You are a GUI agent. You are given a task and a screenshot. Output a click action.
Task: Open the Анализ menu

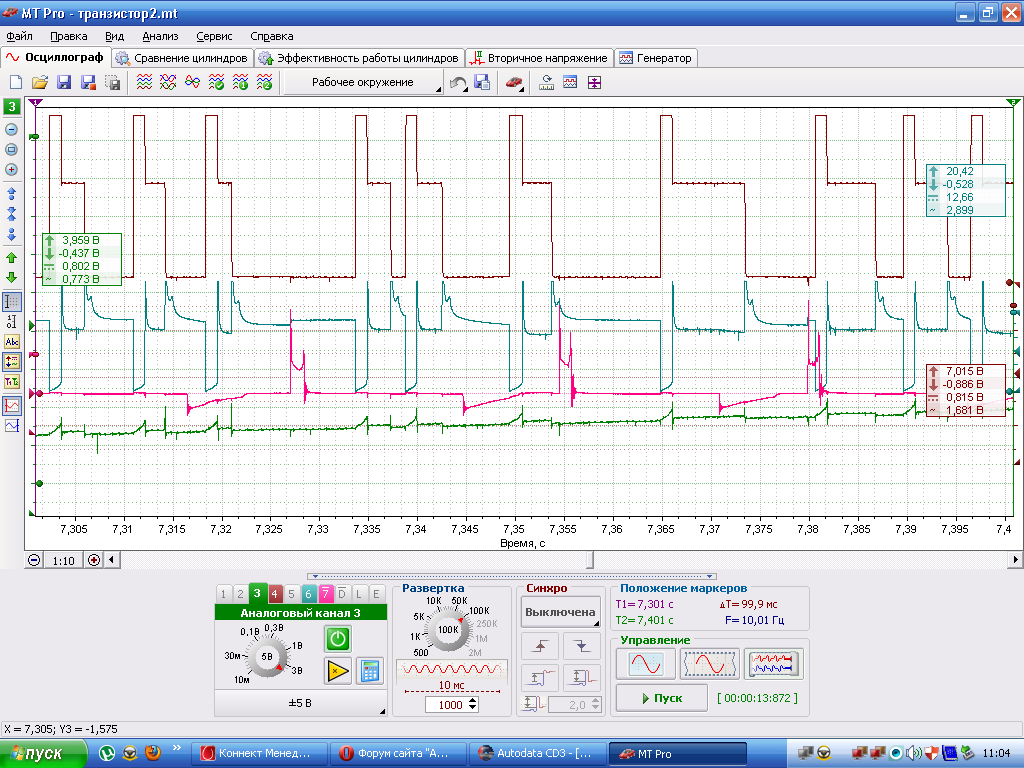[x=160, y=37]
